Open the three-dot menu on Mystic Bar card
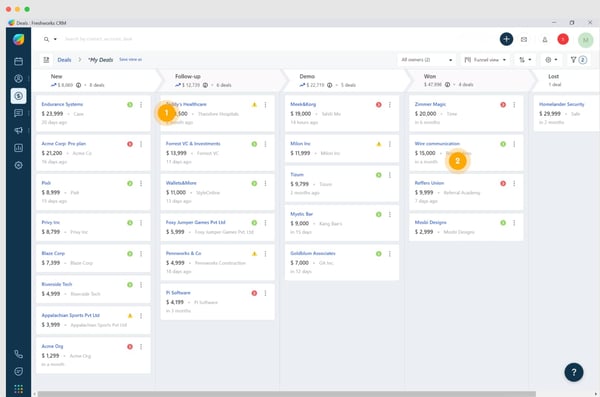 [390, 214]
